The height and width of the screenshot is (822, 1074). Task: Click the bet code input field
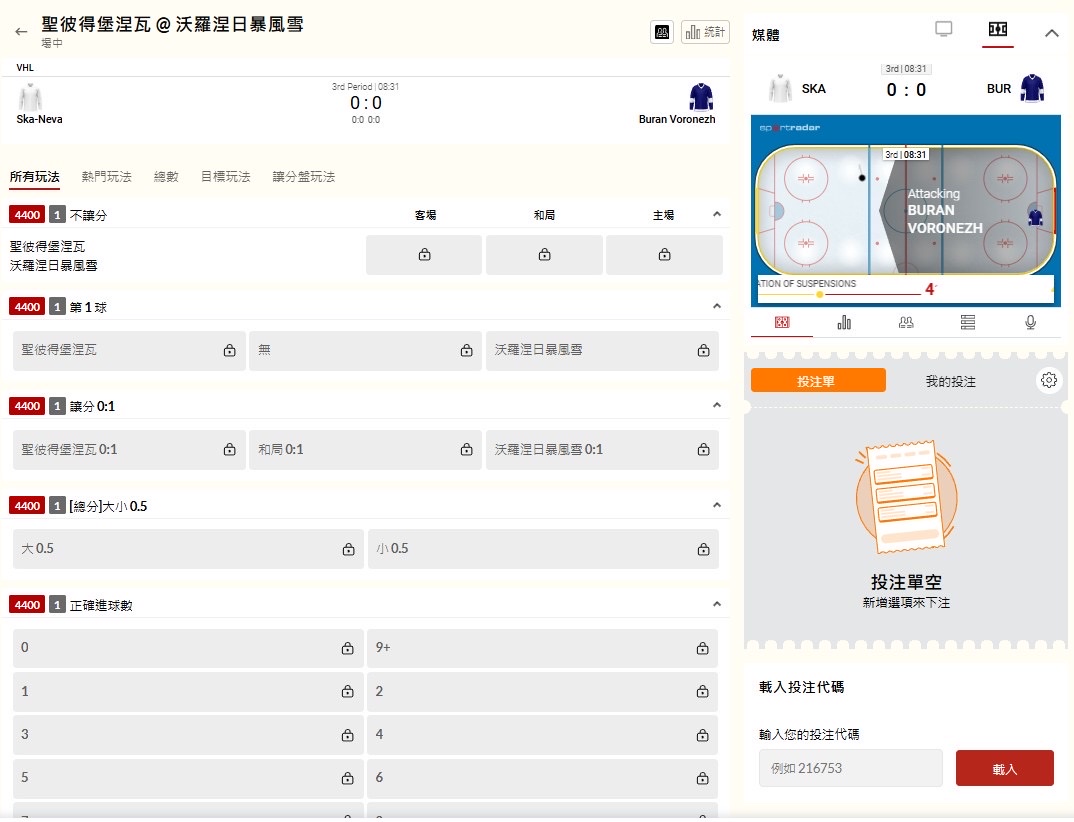pos(850,768)
